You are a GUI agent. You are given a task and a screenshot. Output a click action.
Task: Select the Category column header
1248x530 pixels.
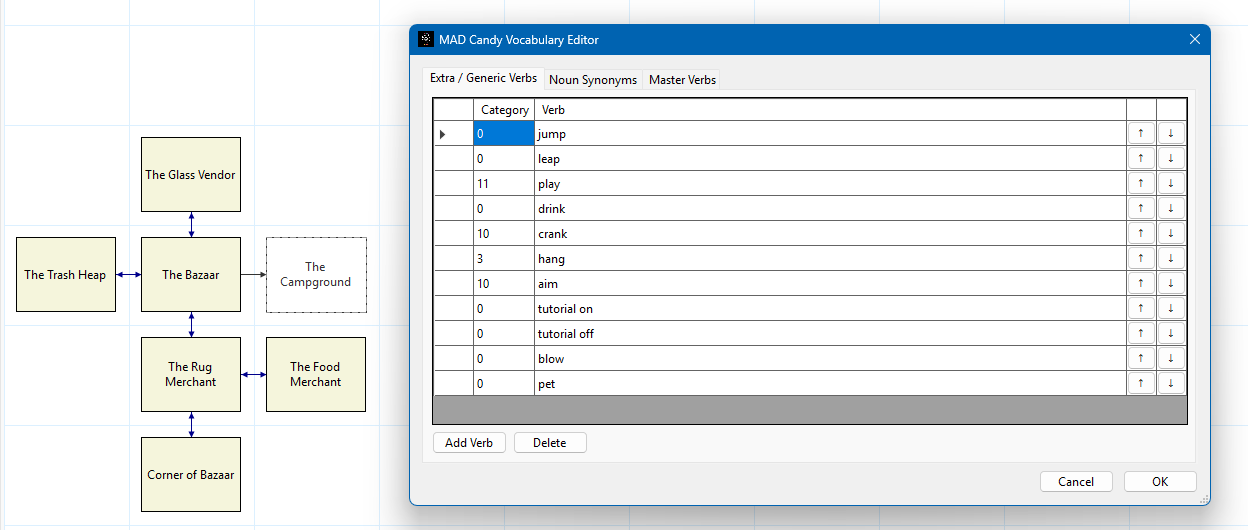pos(504,110)
